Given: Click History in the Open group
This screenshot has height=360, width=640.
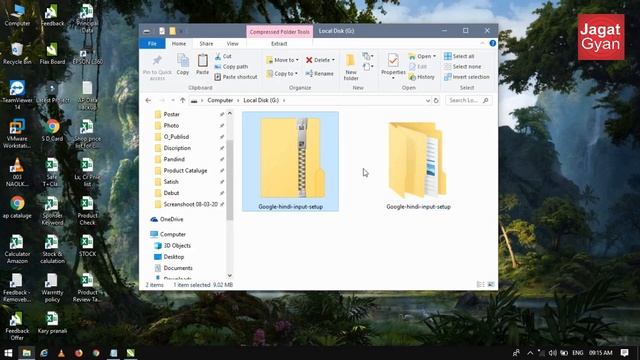Looking at the screenshot, I should point(422,77).
